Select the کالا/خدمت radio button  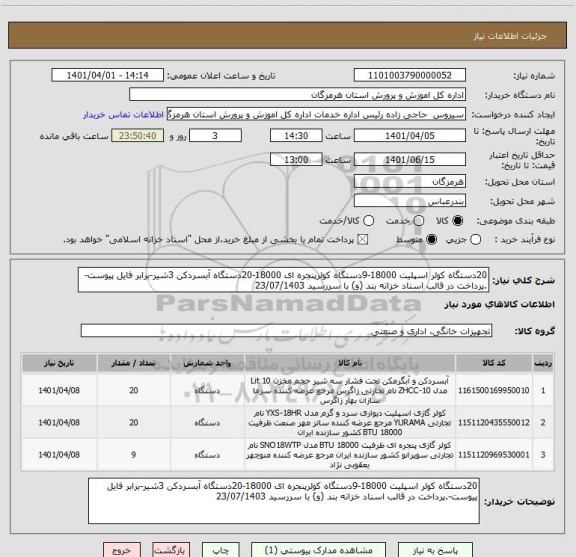[x=368, y=221]
